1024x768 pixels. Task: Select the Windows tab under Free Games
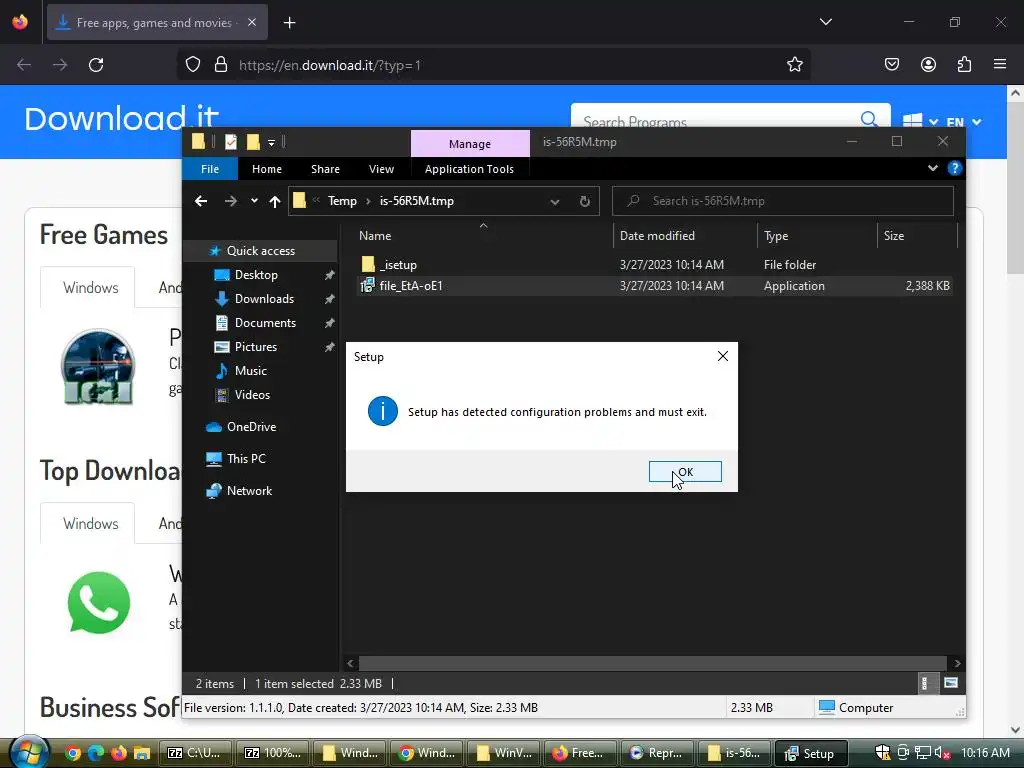point(90,287)
